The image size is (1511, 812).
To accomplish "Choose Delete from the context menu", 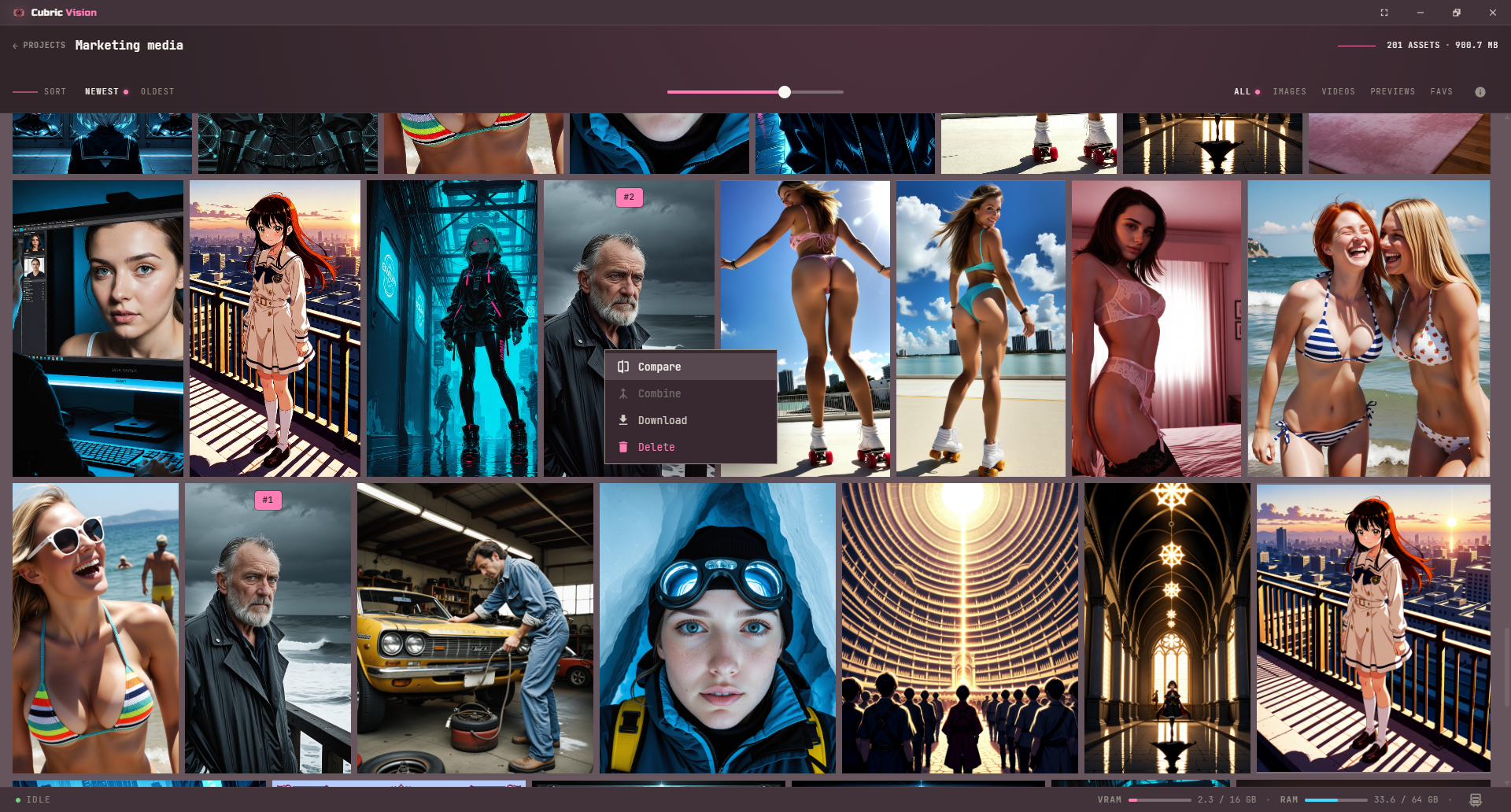I will click(691, 447).
